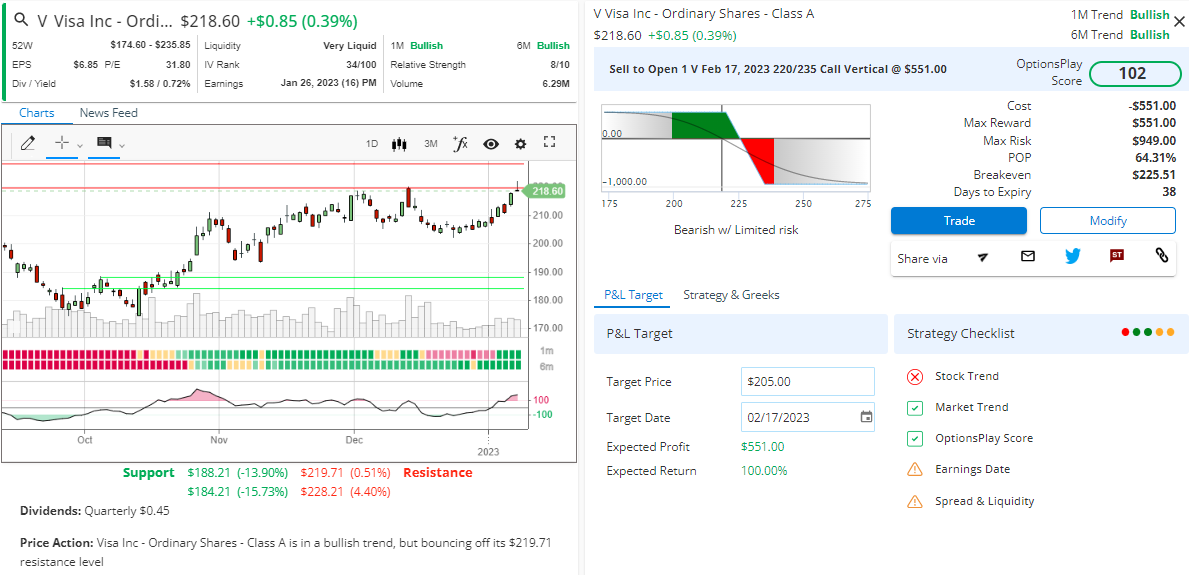Click the OptionsPlay Score checkmark icon
1189x575 pixels.
915,438
